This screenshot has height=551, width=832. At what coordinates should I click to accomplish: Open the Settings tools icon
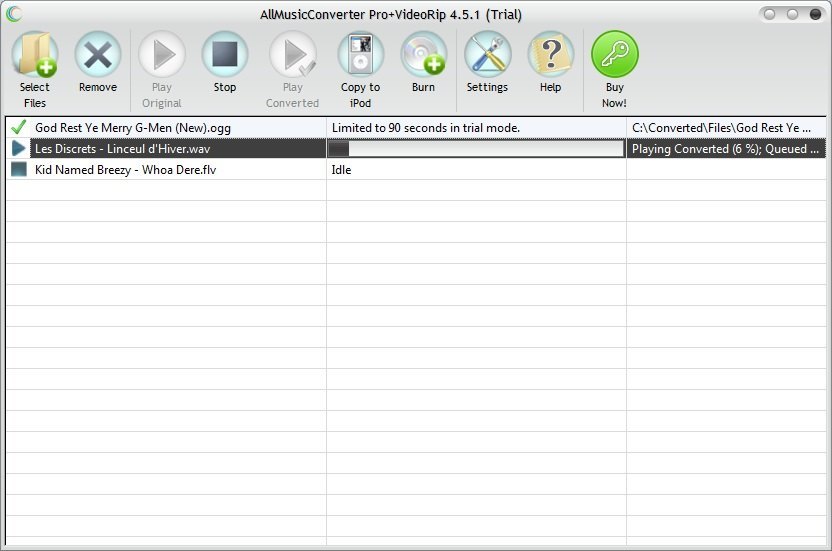tap(487, 55)
